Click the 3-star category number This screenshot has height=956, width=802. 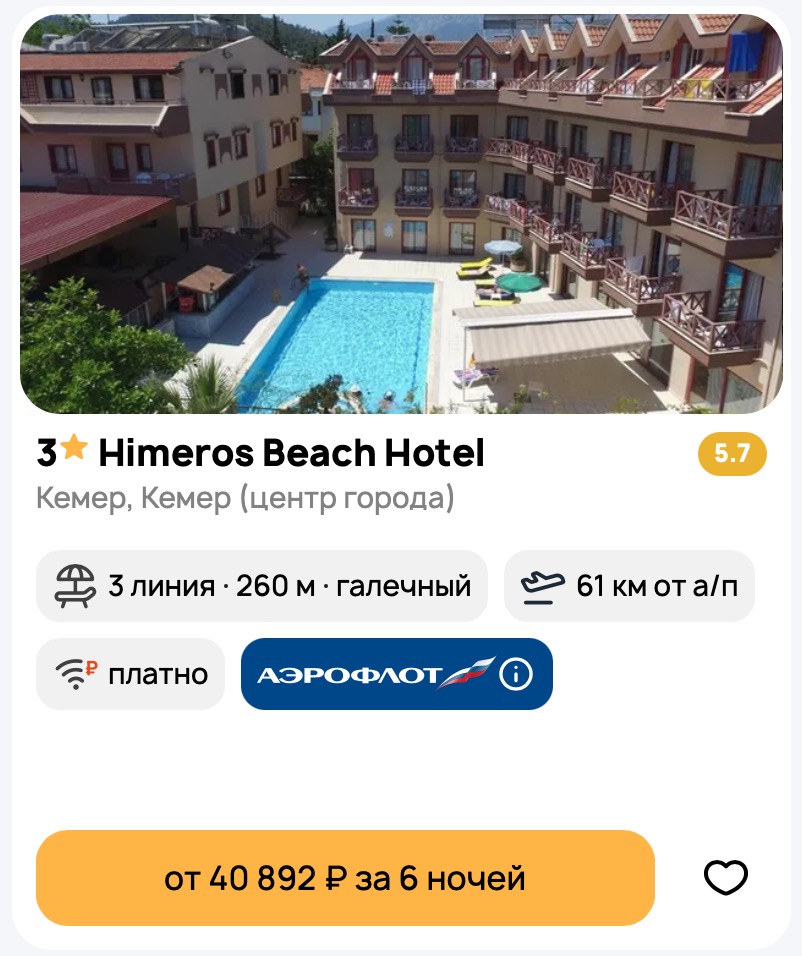click(x=47, y=453)
